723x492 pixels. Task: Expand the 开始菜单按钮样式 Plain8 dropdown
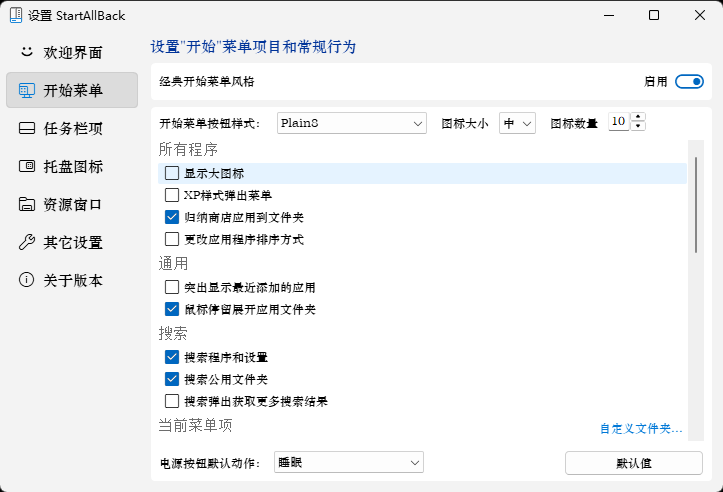[x=352, y=123]
